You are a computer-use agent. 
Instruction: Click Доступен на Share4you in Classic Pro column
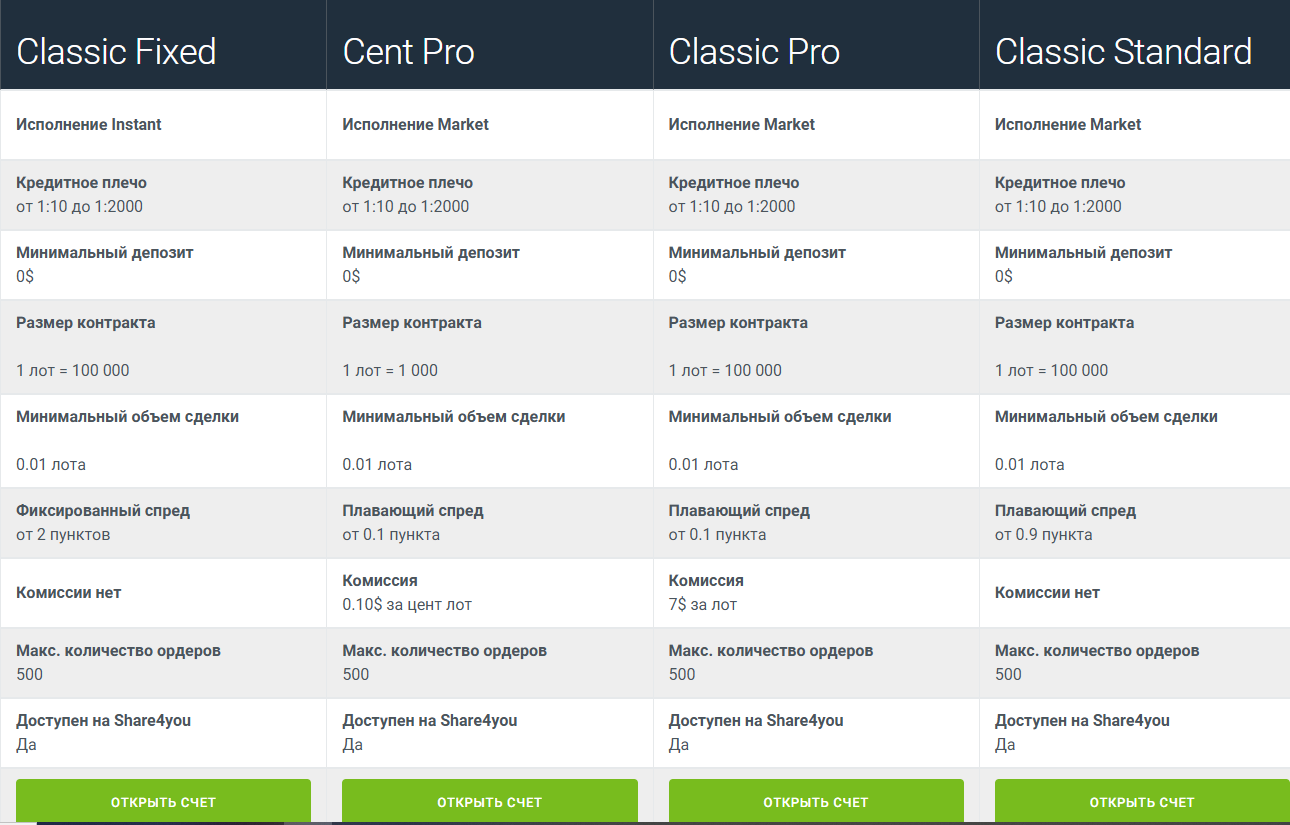click(756, 720)
